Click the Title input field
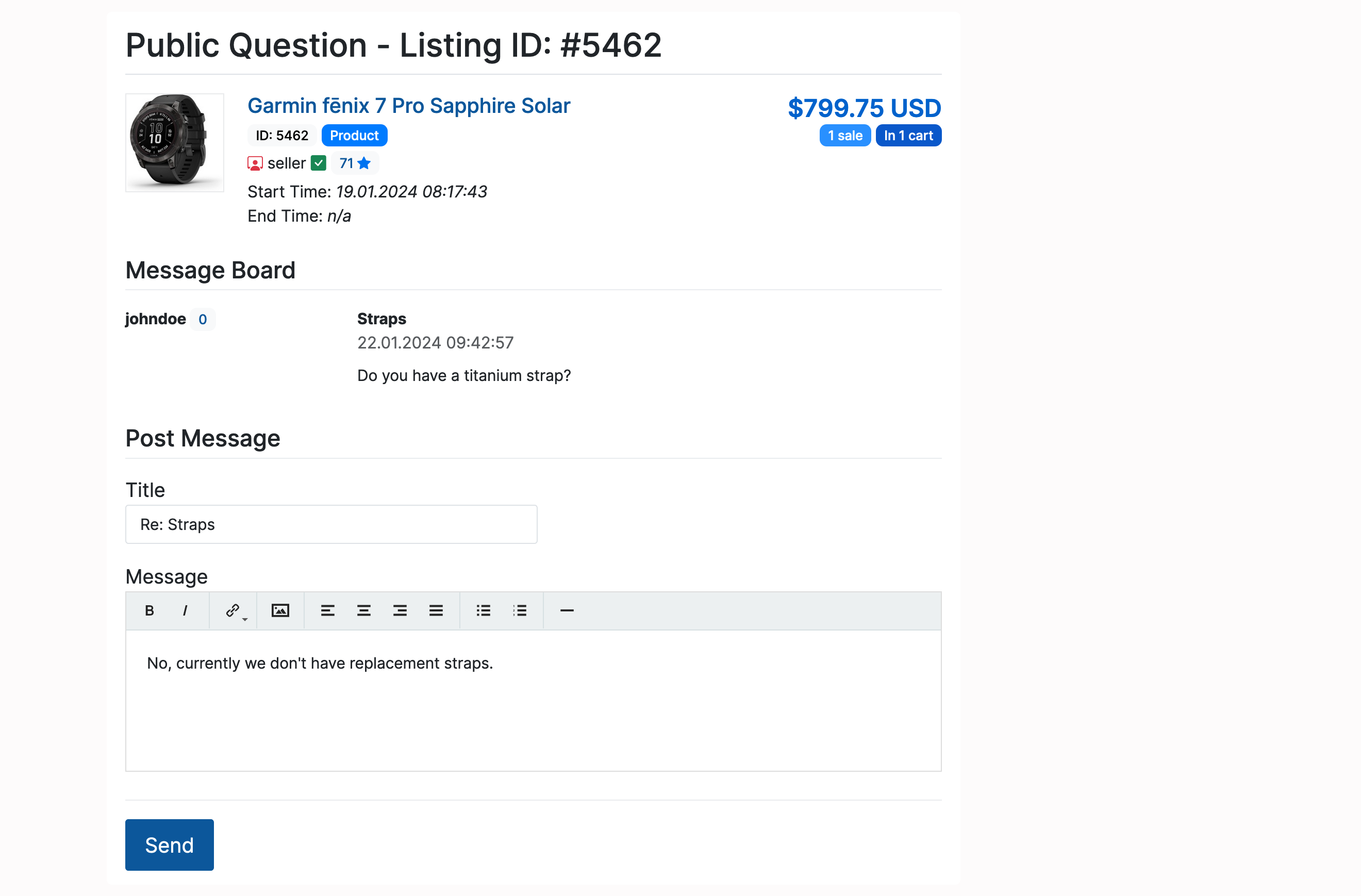1361x896 pixels. coord(331,524)
